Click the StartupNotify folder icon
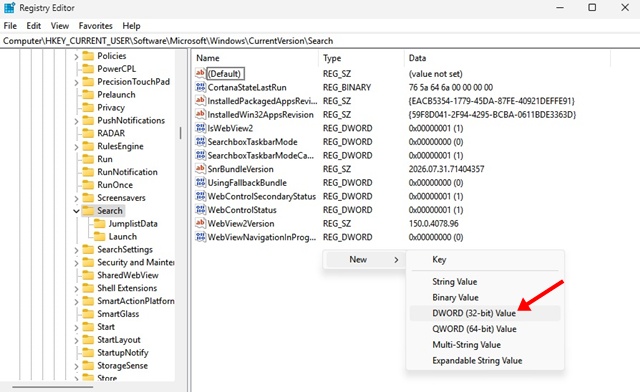This screenshot has width=640, height=392. pos(88,353)
